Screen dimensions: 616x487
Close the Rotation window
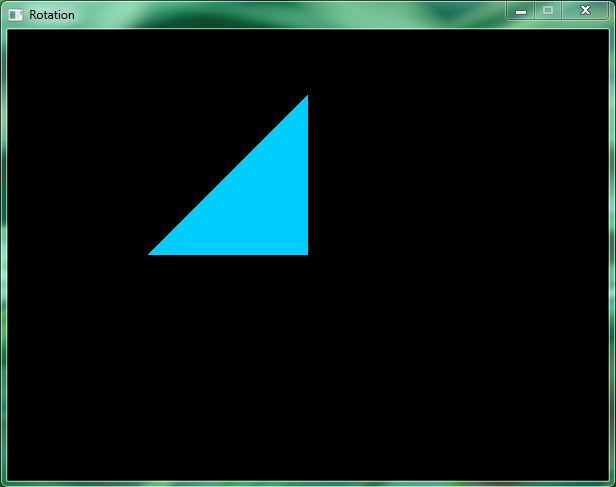coord(585,10)
